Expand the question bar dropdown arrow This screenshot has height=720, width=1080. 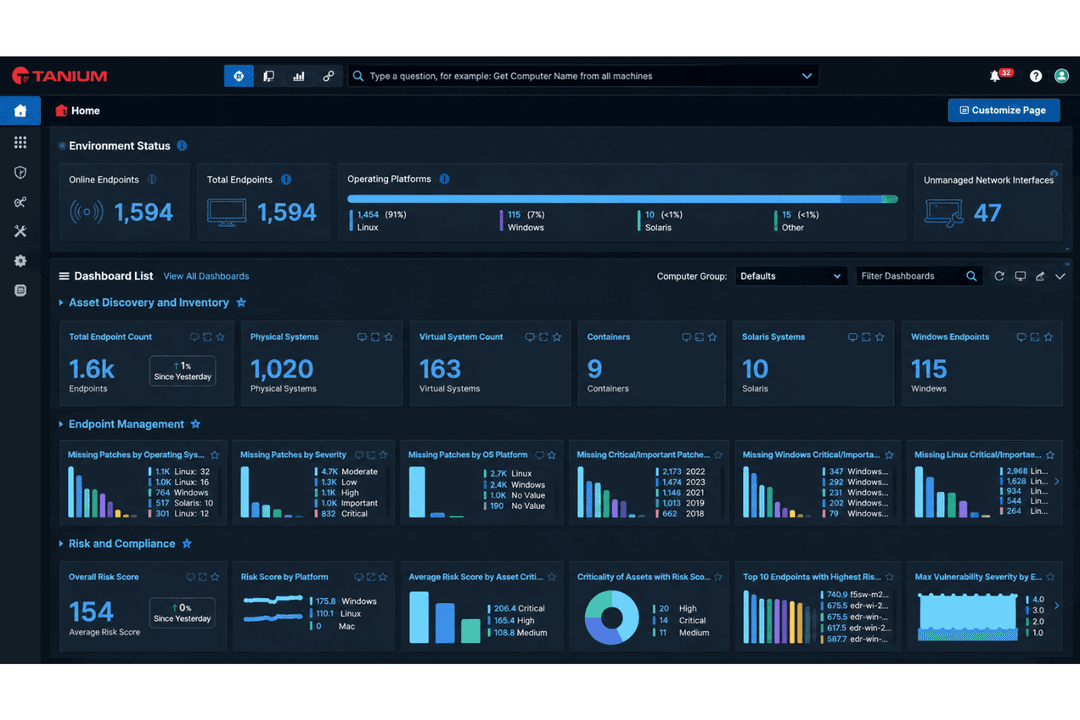pyautogui.click(x=807, y=76)
